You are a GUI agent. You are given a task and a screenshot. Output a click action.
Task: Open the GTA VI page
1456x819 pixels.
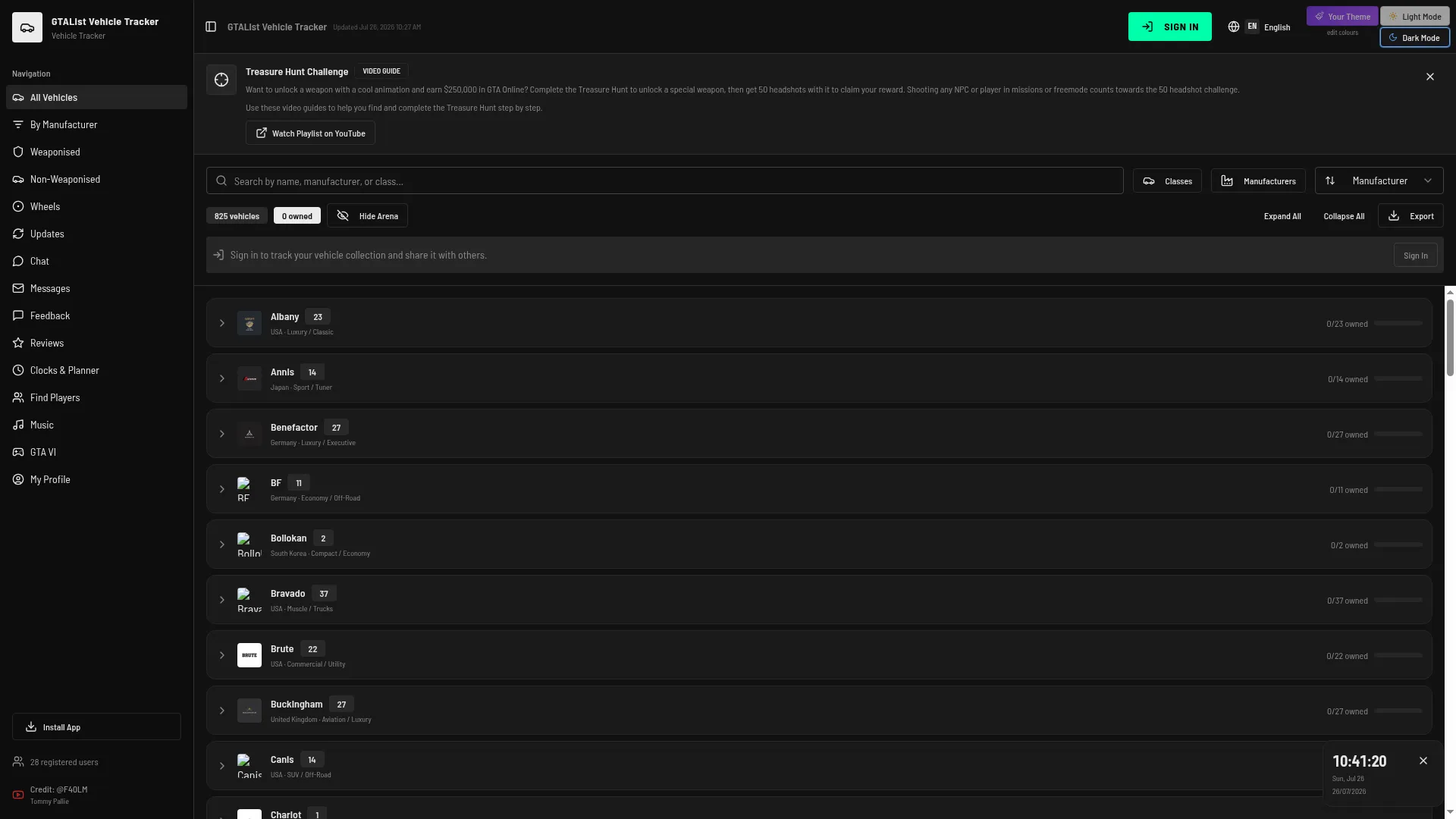click(96, 452)
